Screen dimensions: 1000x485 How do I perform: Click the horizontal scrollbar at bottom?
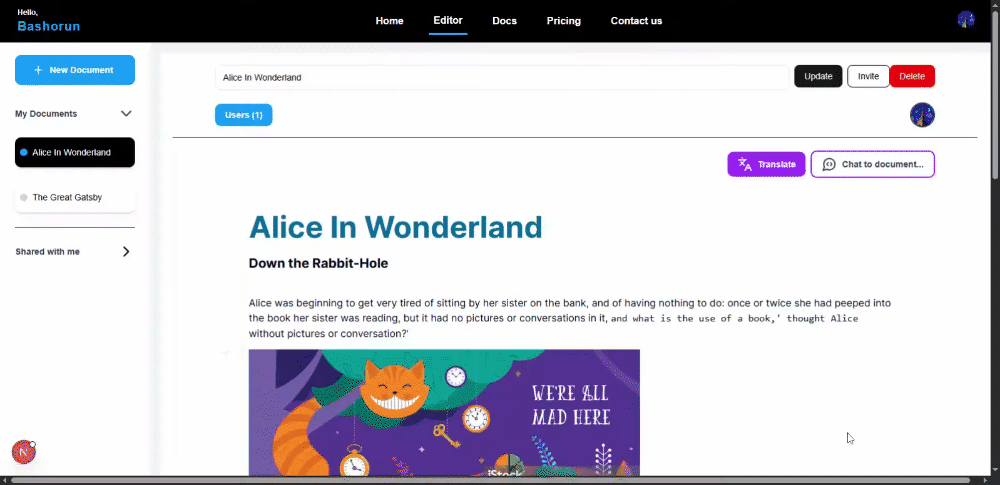pos(491,480)
